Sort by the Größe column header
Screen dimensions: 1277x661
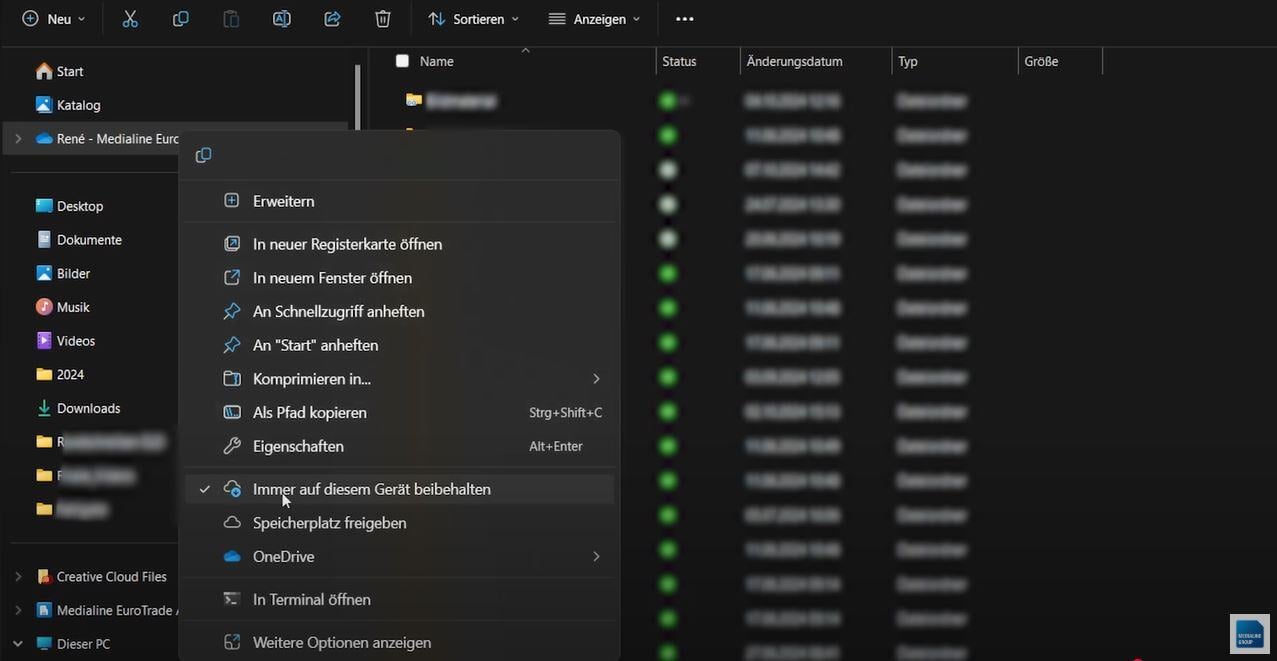click(1041, 61)
